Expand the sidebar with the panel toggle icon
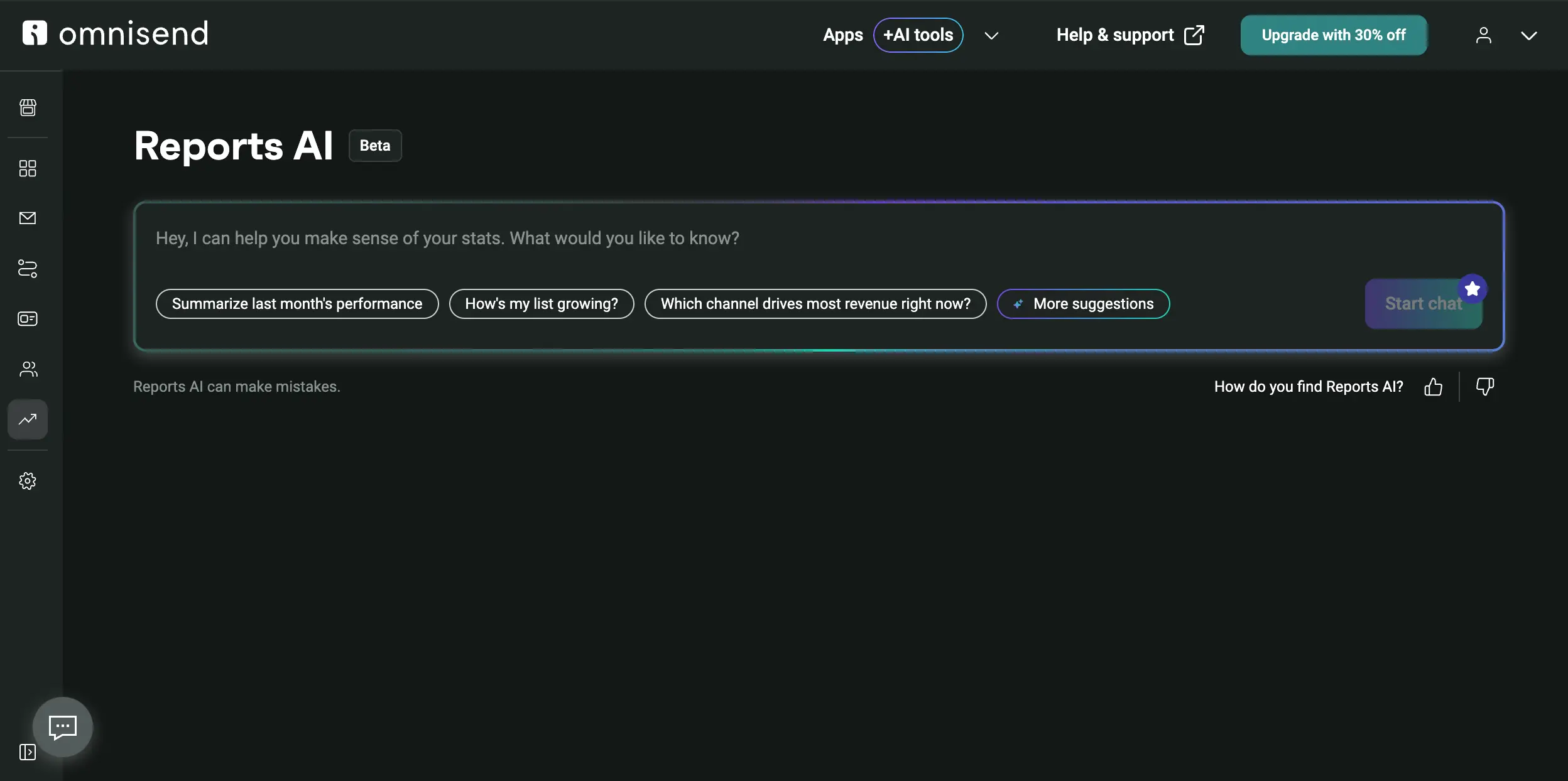Screen dimensions: 1568x781 coord(28,751)
